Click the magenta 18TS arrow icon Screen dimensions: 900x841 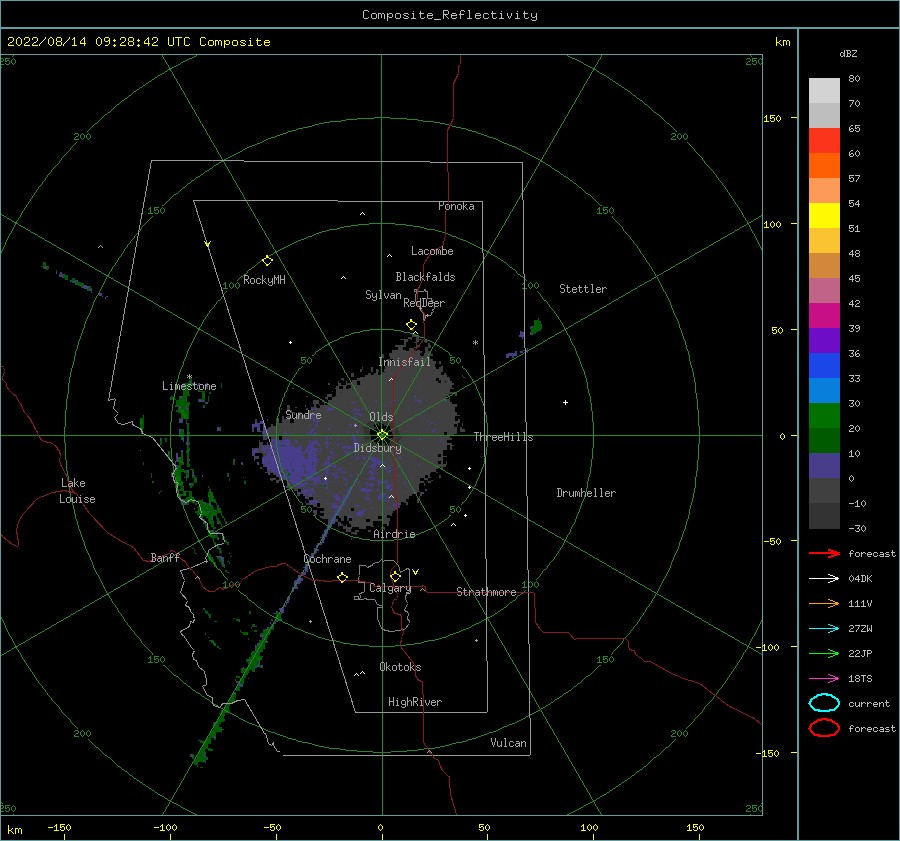(824, 679)
